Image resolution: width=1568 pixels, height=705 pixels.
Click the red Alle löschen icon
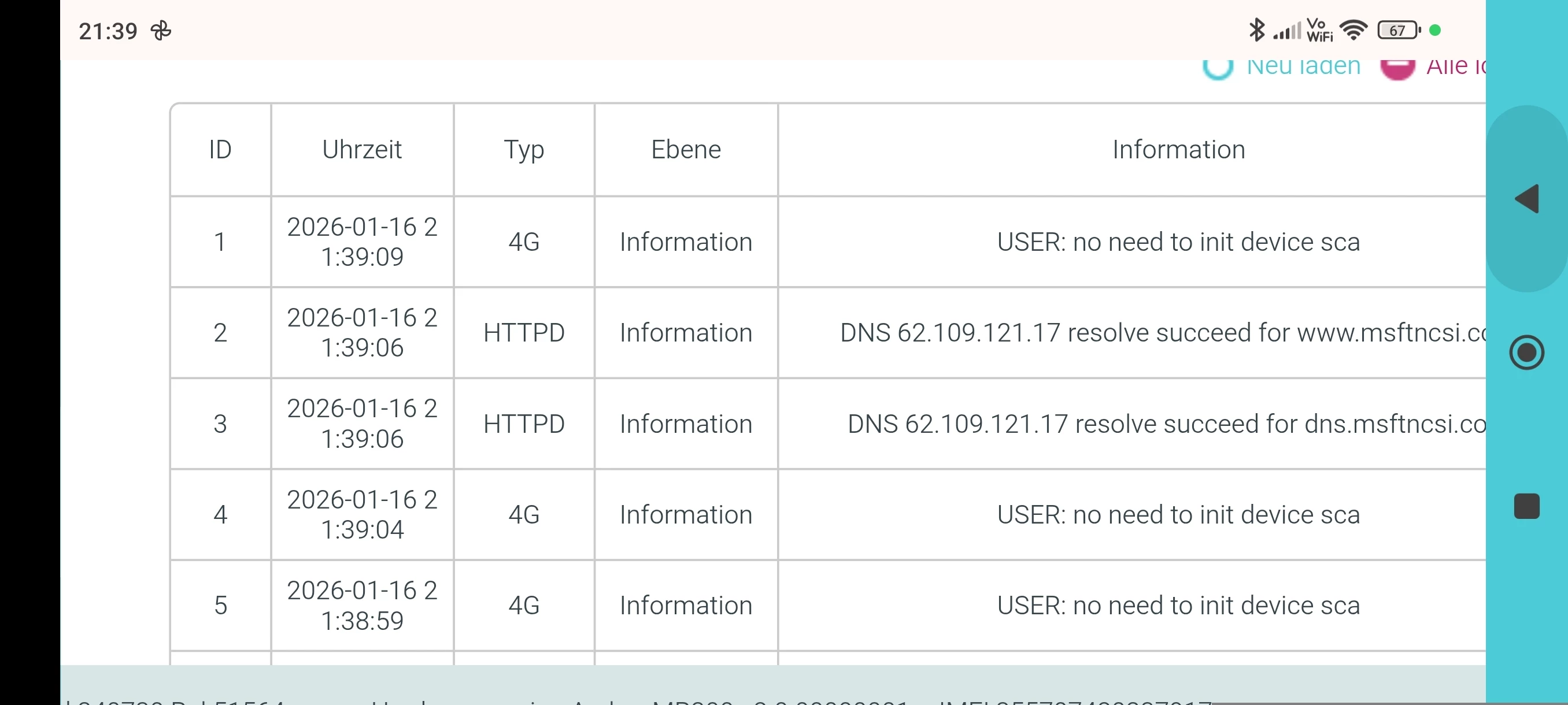(1397, 68)
